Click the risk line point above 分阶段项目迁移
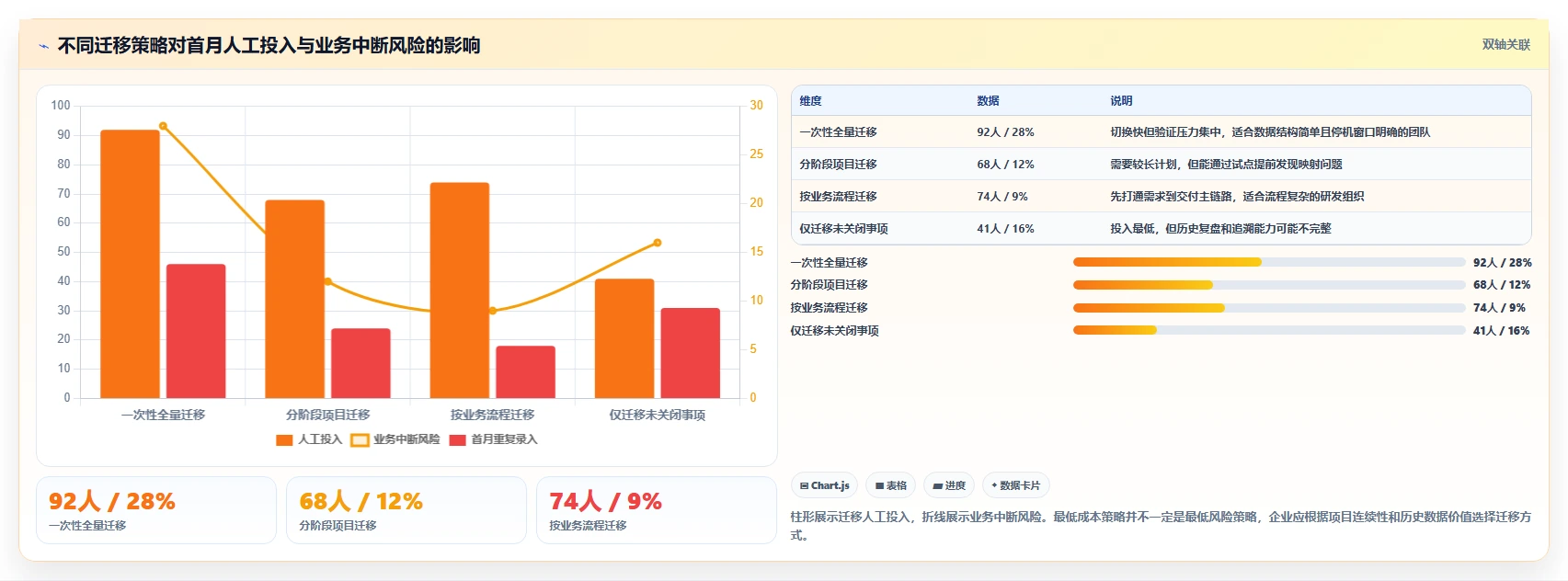This screenshot has height=581, width=1568. pos(327,281)
